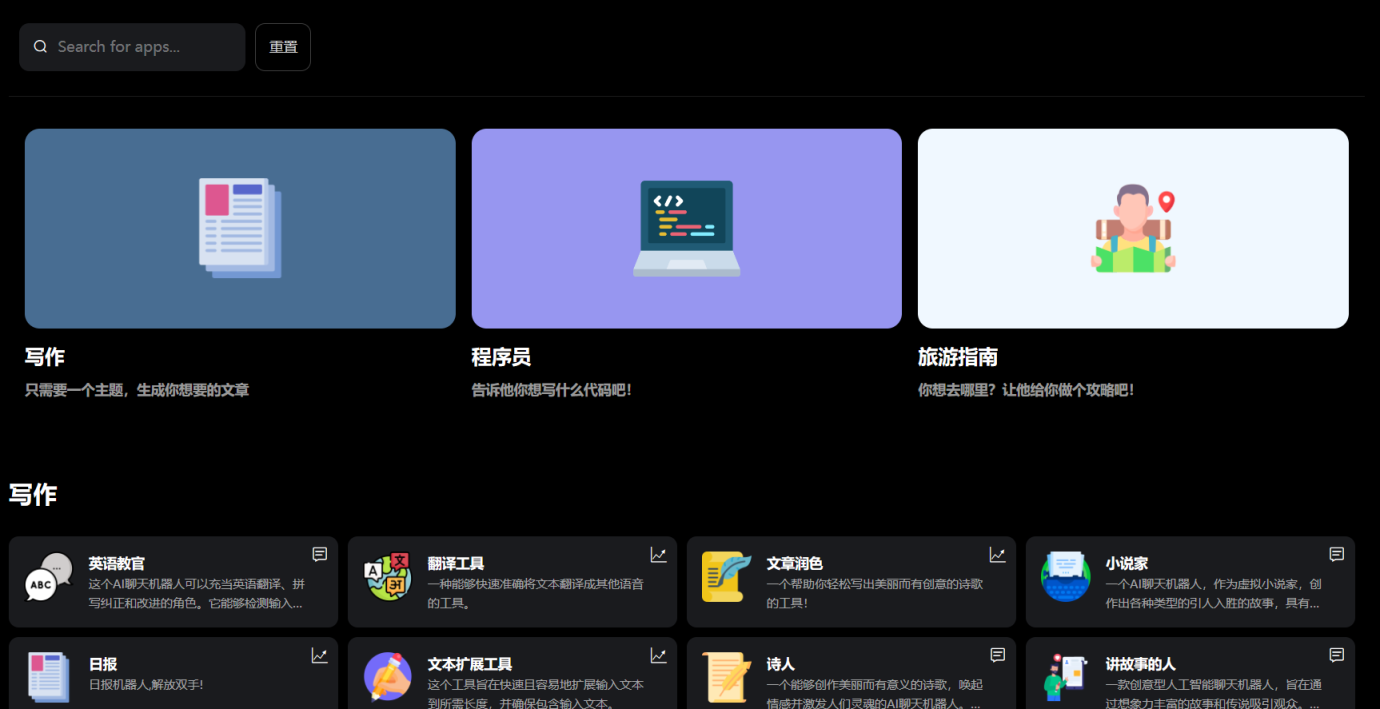Open the 旅游指南 travel guide card

[x=1132, y=228]
